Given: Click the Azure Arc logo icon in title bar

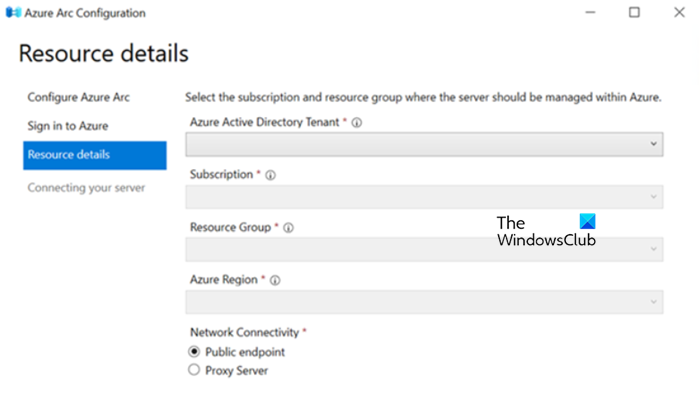Looking at the screenshot, I should 14,13.
